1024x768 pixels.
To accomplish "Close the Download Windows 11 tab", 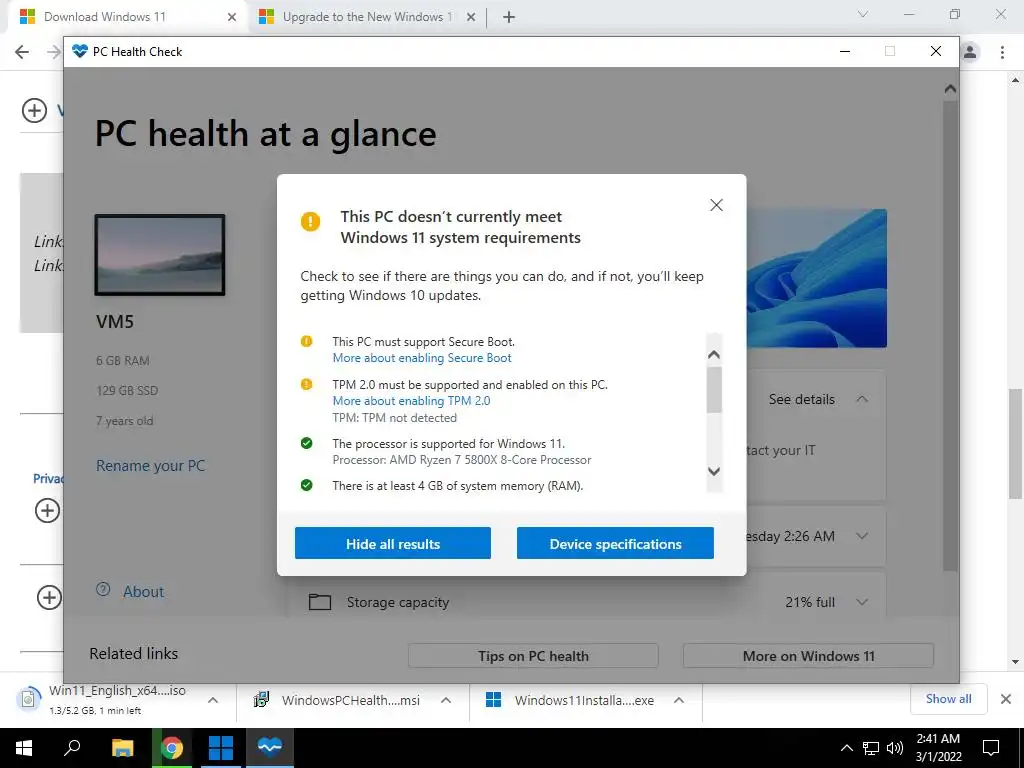I will 232,17.
